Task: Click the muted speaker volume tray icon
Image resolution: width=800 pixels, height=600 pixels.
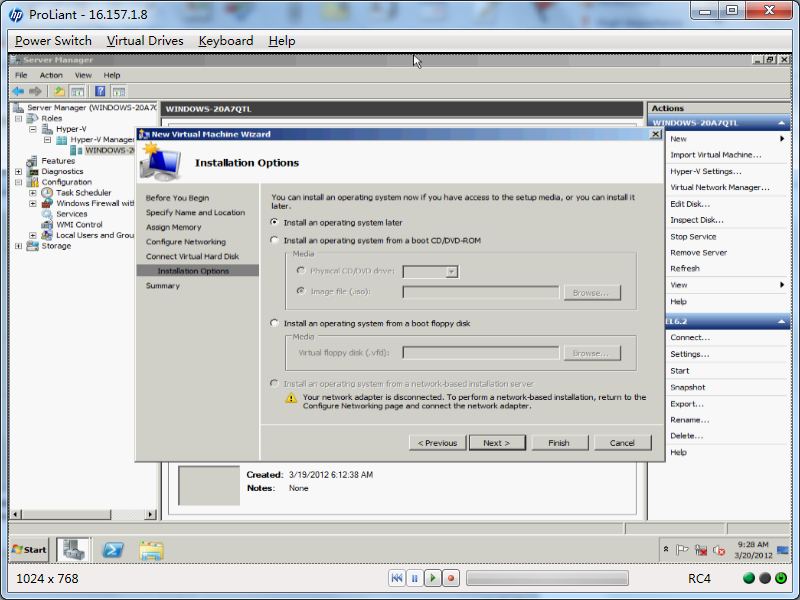Action: click(x=719, y=550)
